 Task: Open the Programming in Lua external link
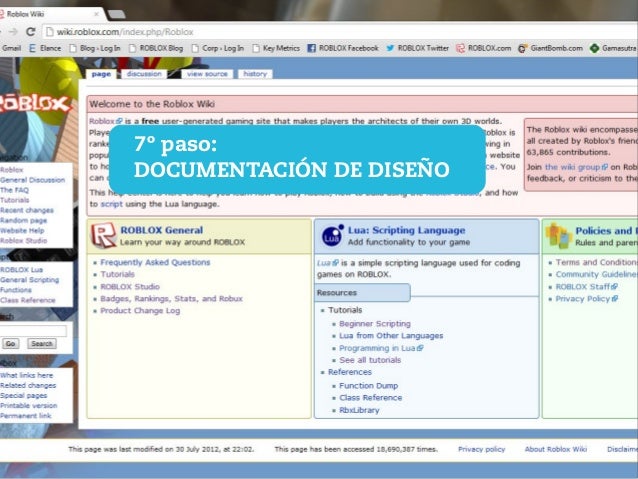[381, 348]
